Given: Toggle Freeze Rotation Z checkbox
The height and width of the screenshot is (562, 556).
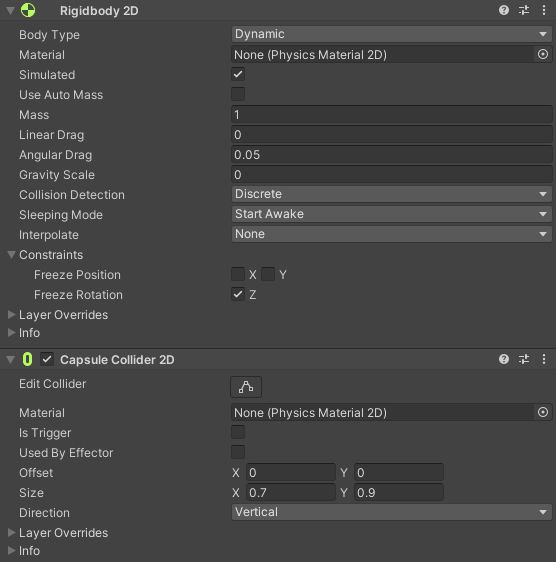Looking at the screenshot, I should (x=238, y=294).
